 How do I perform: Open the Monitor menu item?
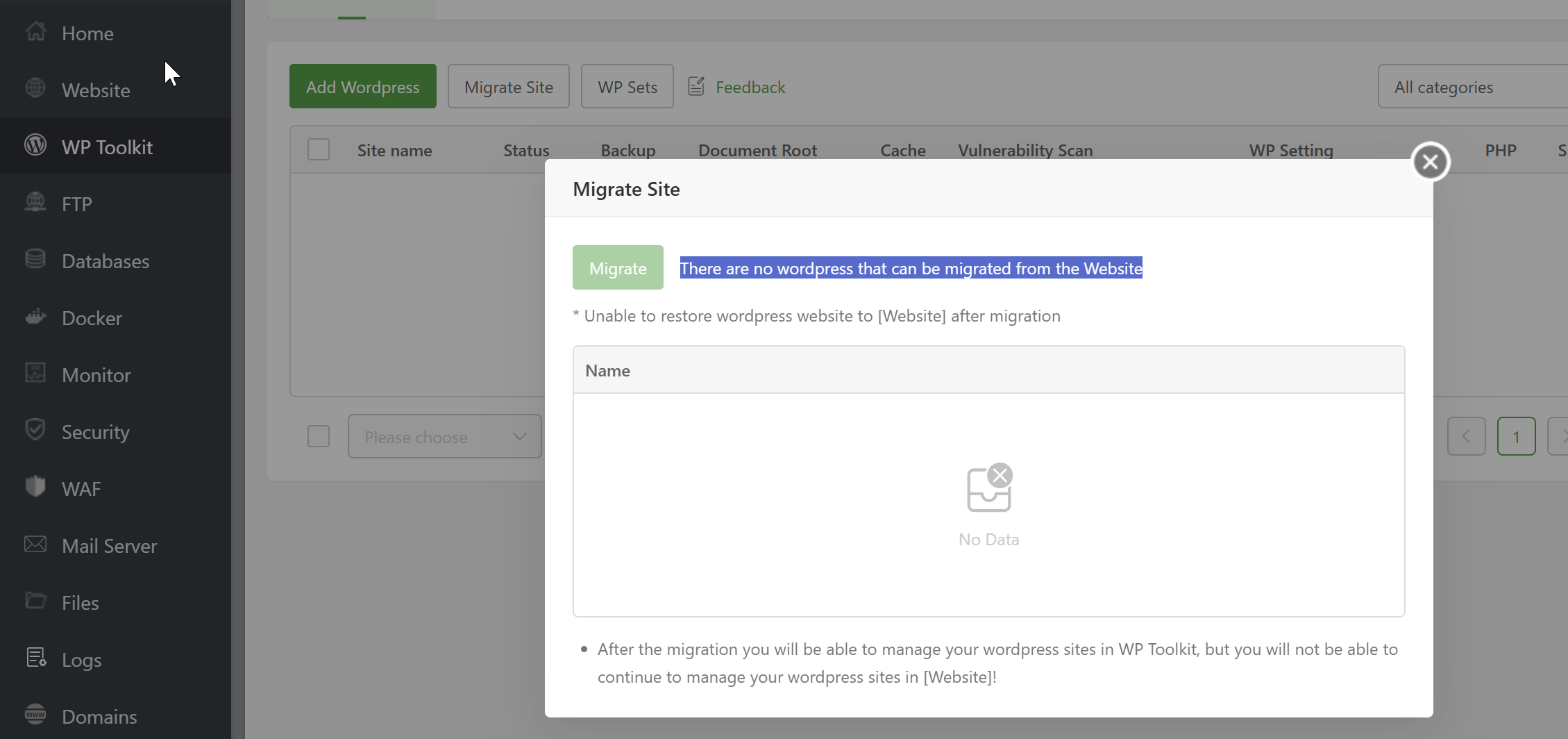click(x=96, y=375)
